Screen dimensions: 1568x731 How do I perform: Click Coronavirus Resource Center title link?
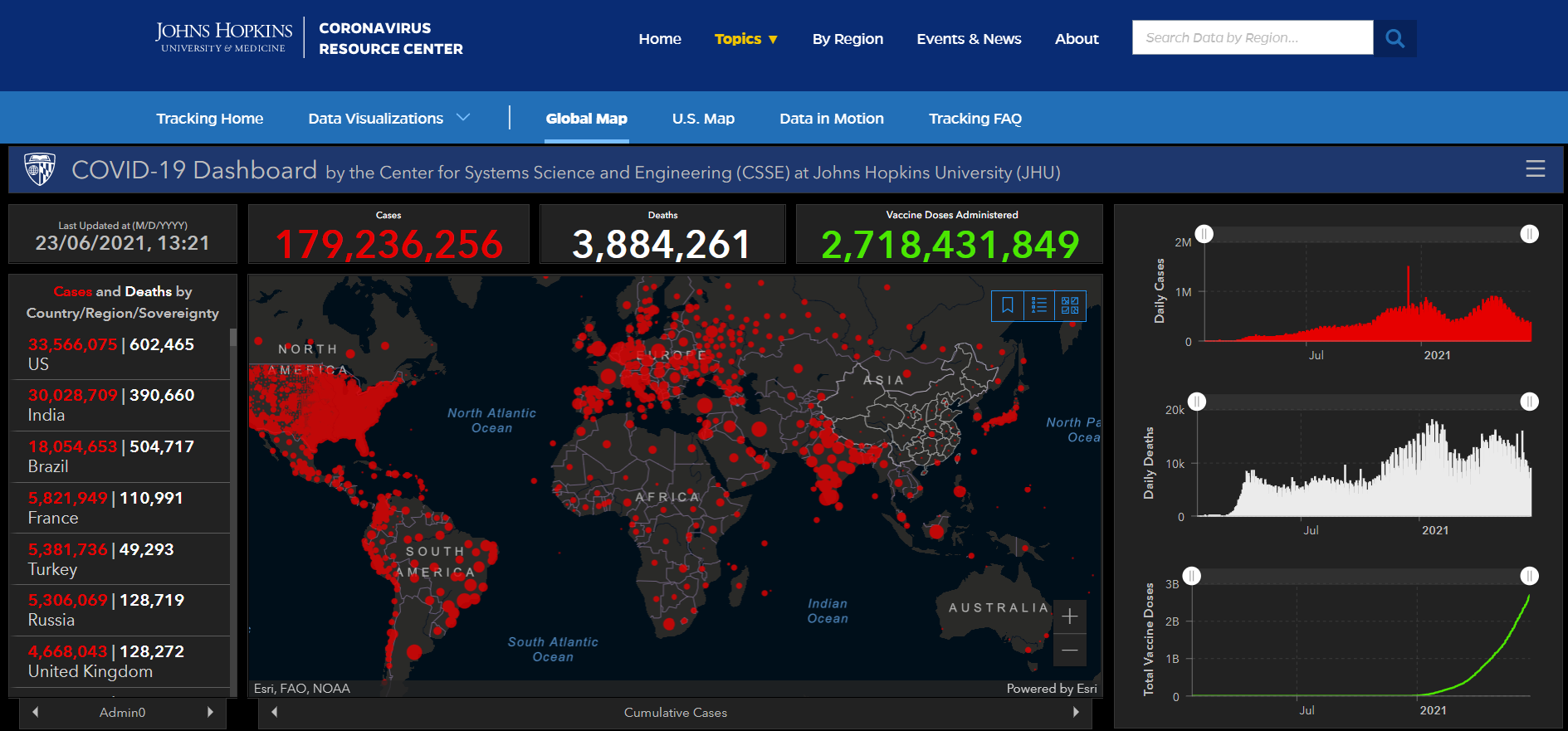tap(391, 38)
